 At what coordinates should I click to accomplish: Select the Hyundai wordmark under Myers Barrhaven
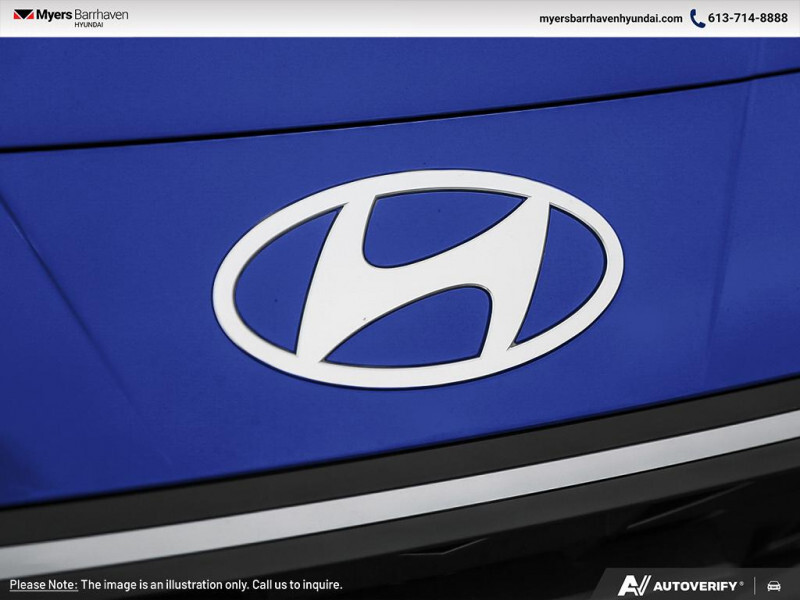click(x=87, y=26)
